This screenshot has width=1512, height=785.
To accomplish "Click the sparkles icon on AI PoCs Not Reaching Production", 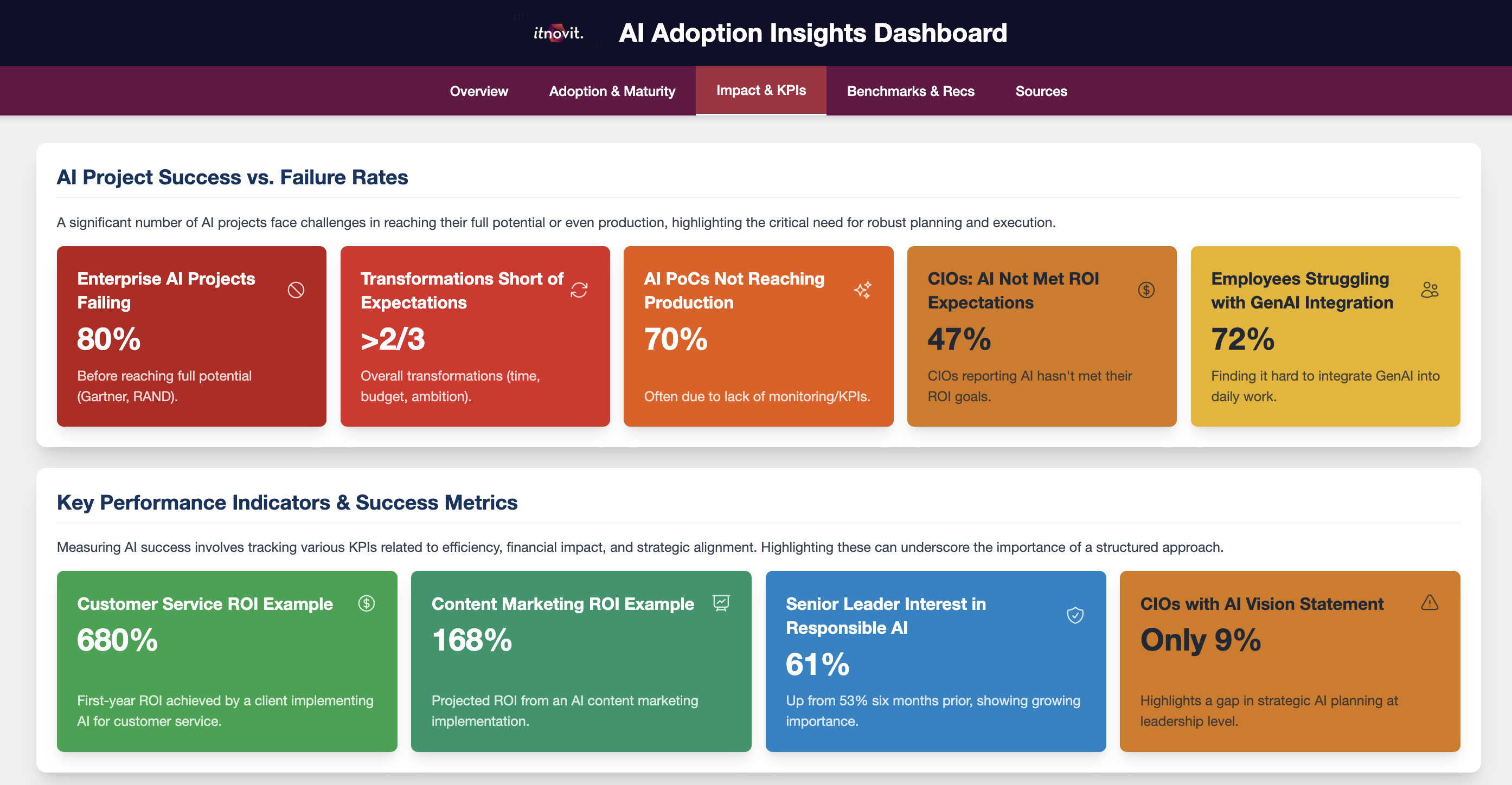I will tap(863, 290).
